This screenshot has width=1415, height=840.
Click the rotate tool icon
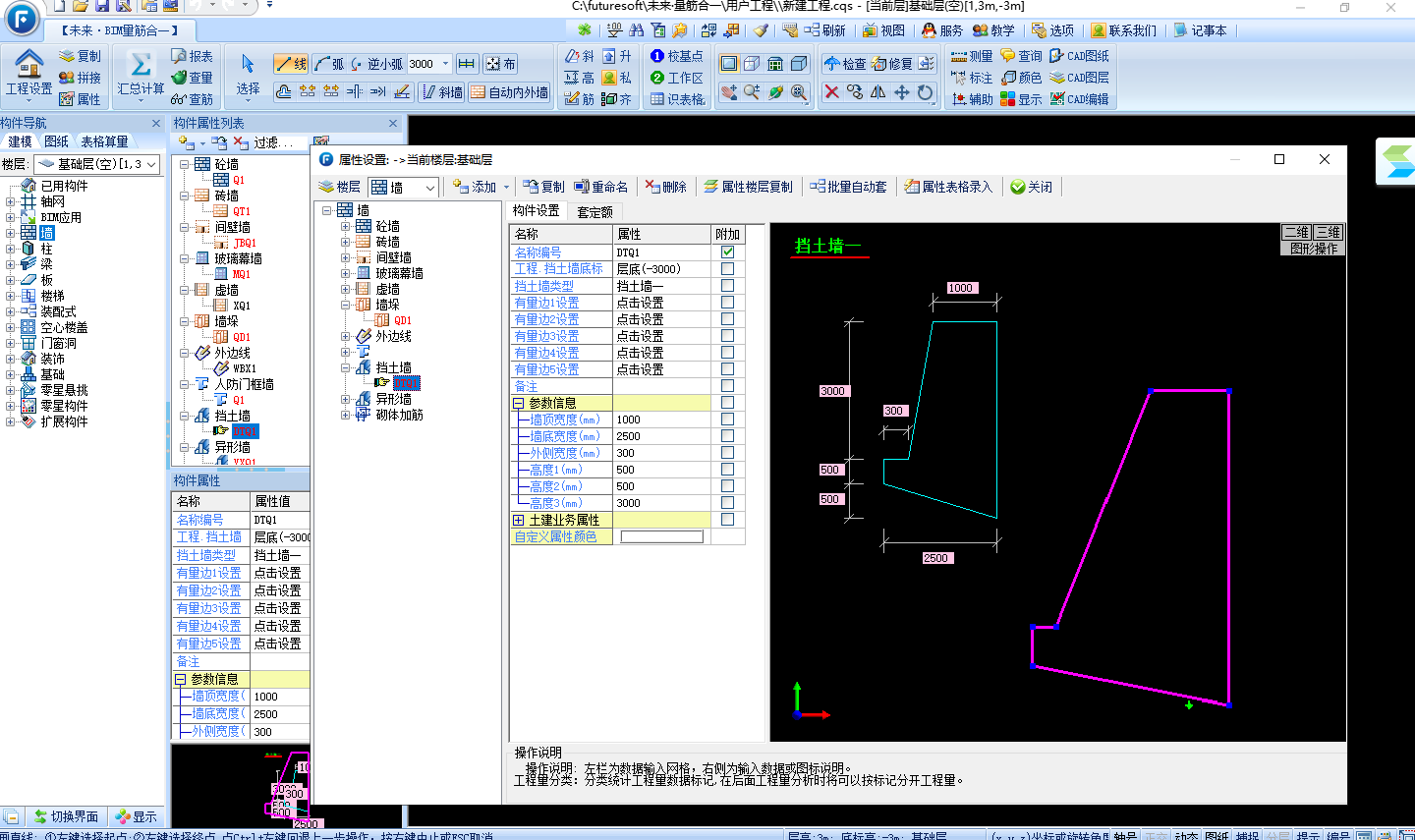click(x=926, y=91)
